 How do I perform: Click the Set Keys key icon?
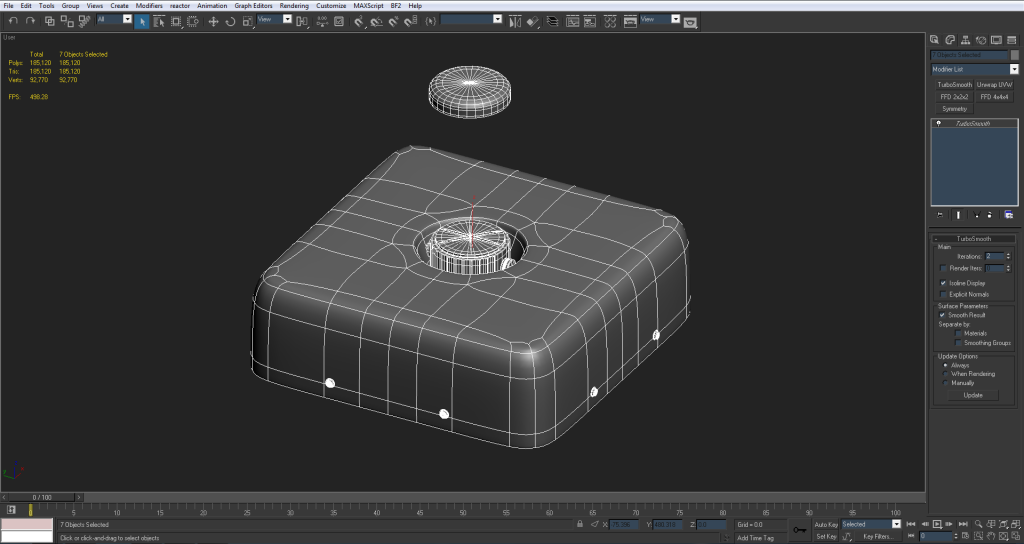(798, 530)
